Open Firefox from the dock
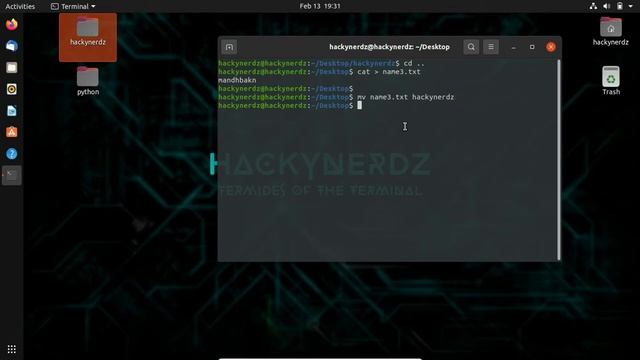This screenshot has width=640, height=360. [x=12, y=24]
